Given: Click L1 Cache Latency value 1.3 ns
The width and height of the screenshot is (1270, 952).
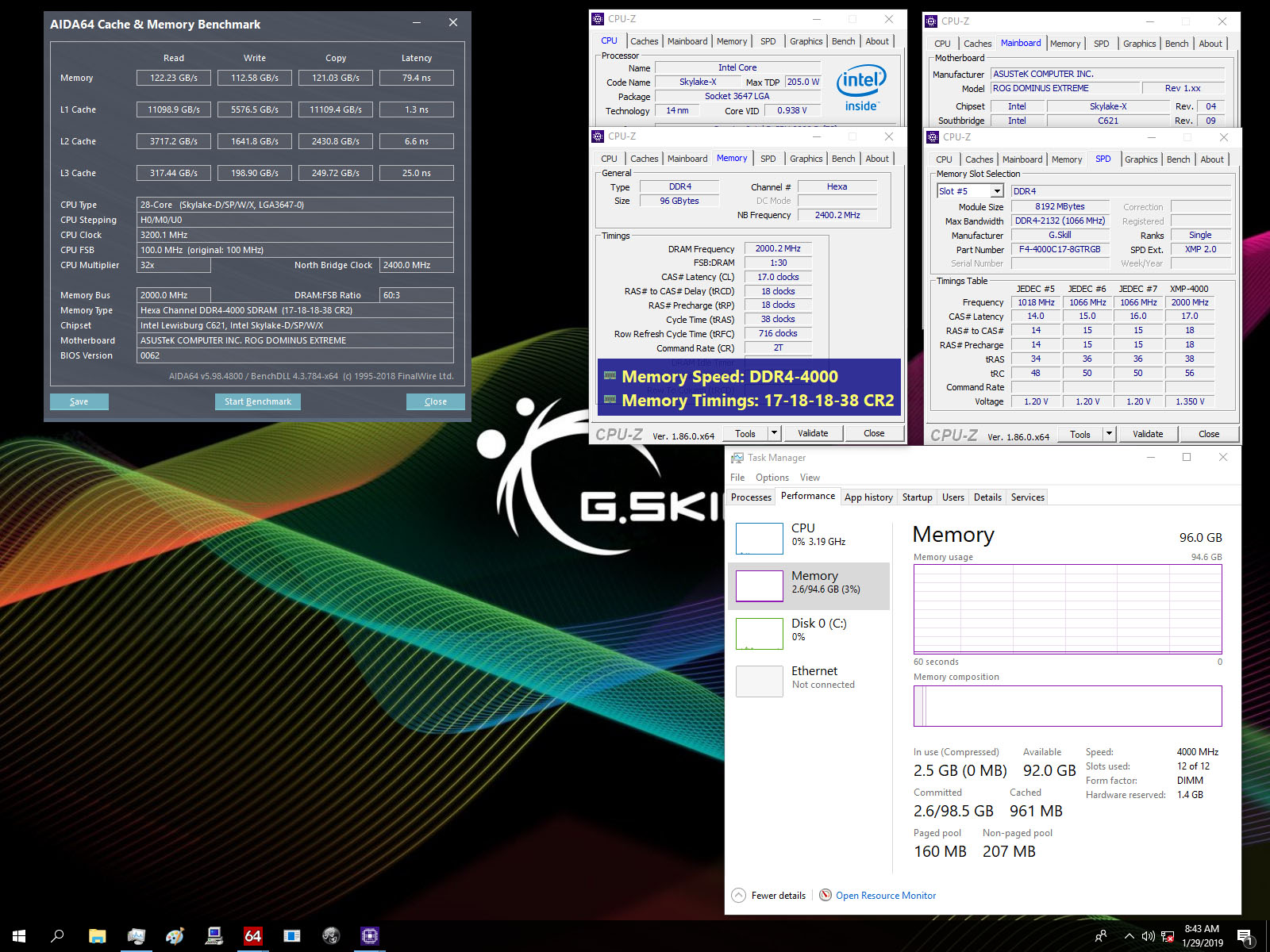Looking at the screenshot, I should [x=417, y=109].
